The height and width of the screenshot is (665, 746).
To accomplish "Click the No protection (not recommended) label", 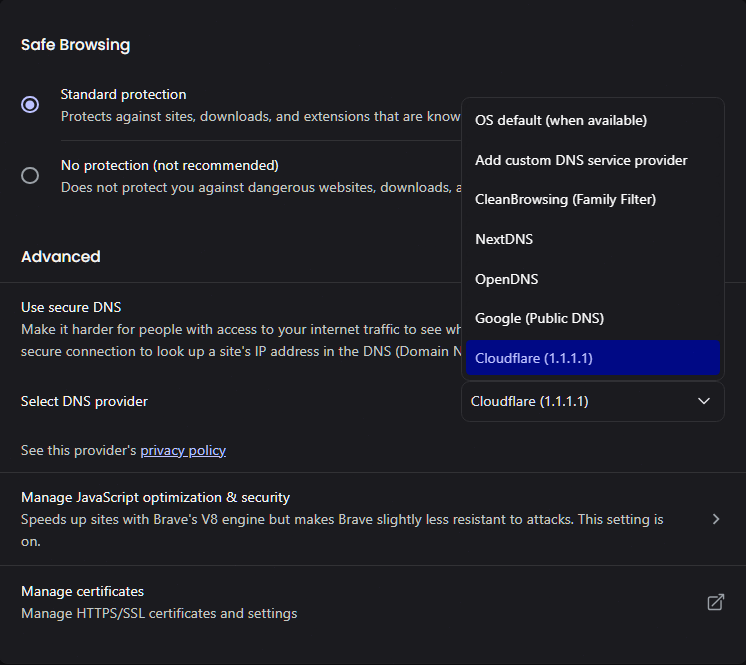I will point(169,165).
